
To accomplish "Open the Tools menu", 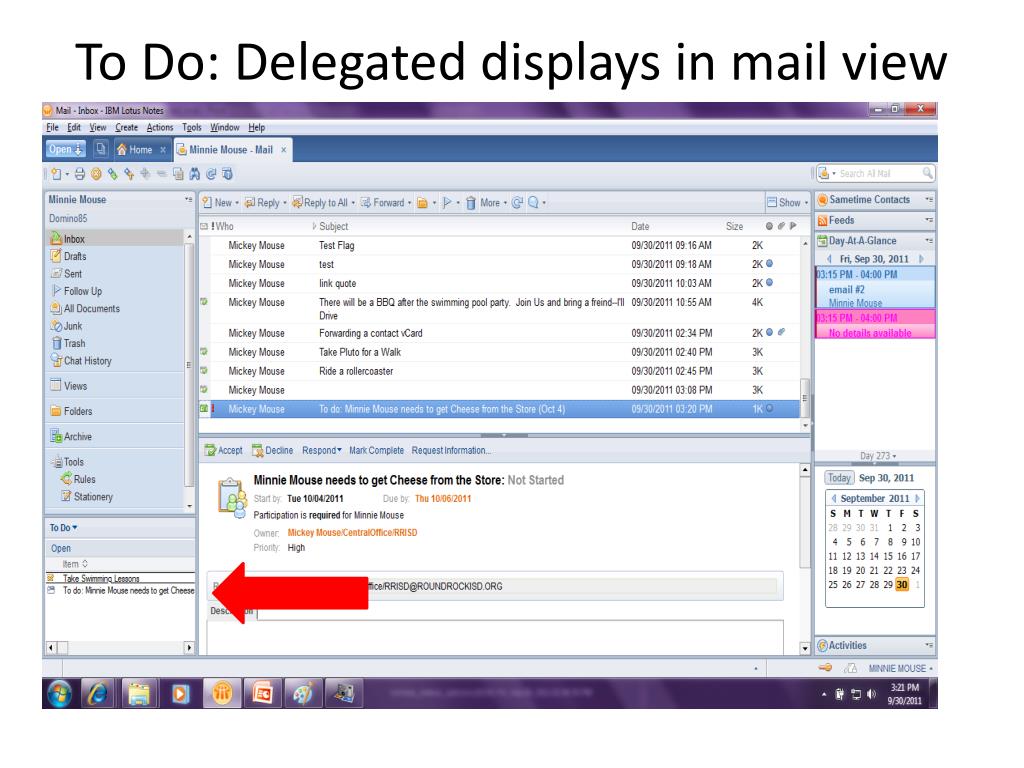I will [x=191, y=127].
